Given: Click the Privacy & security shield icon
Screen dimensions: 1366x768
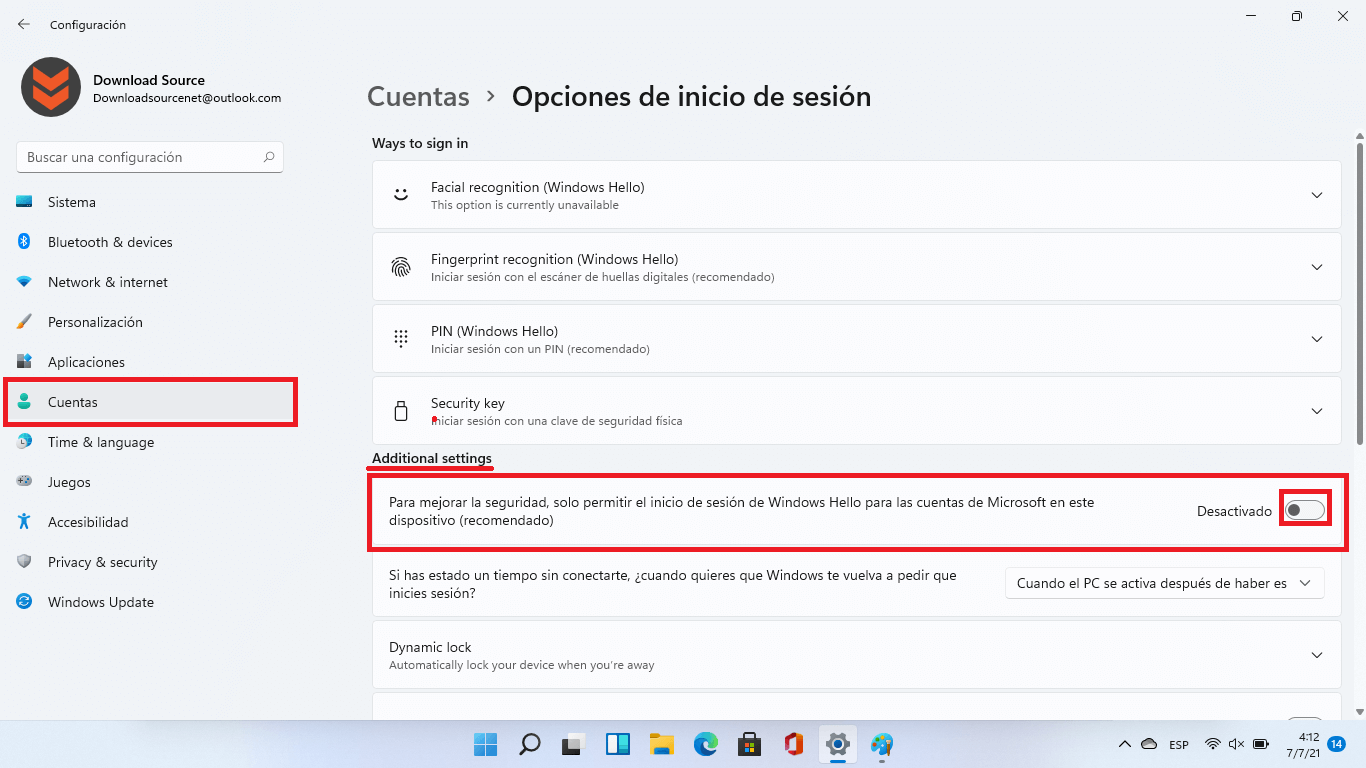Looking at the screenshot, I should coord(24,562).
